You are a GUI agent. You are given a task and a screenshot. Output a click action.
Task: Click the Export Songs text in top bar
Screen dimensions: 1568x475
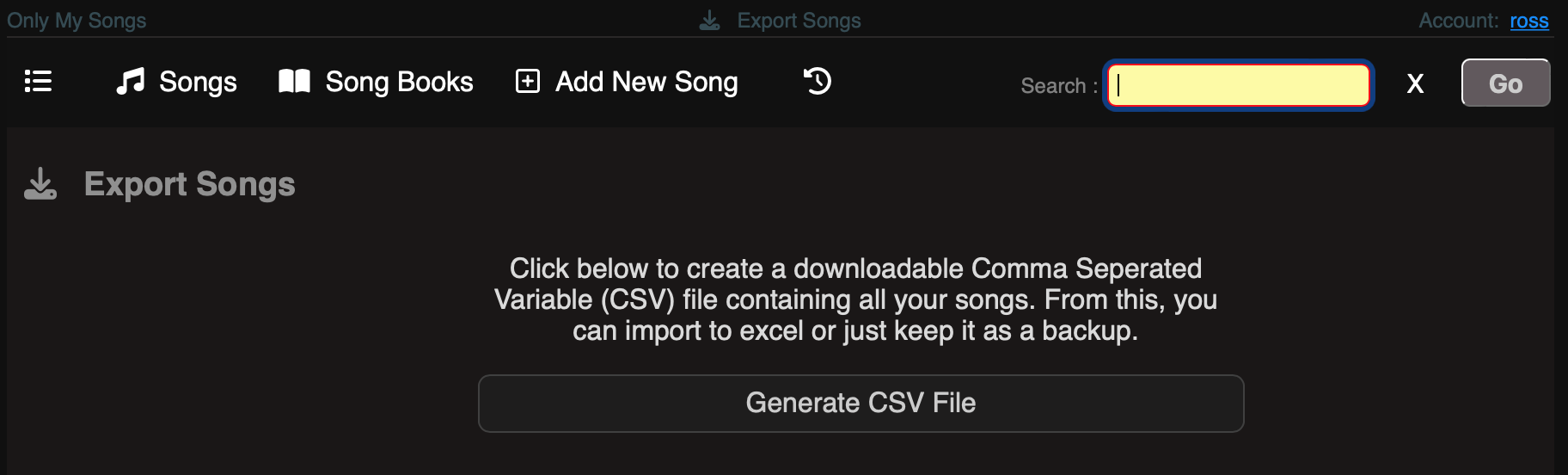tap(799, 21)
